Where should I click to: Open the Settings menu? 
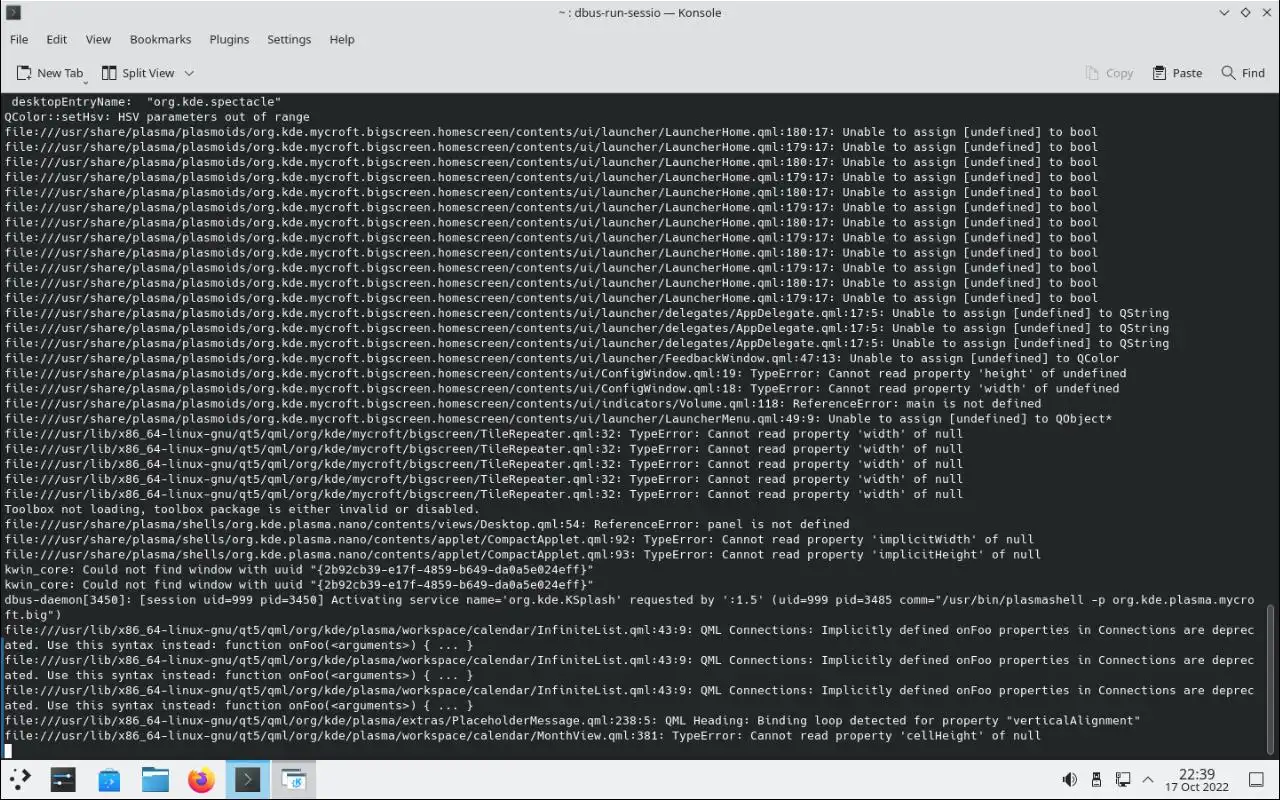(289, 39)
